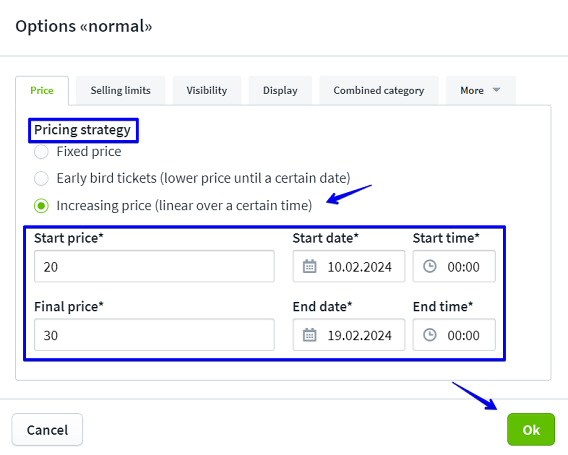This screenshot has height=455, width=568.
Task: Dismiss dialog with Cancel button
Action: 47,430
